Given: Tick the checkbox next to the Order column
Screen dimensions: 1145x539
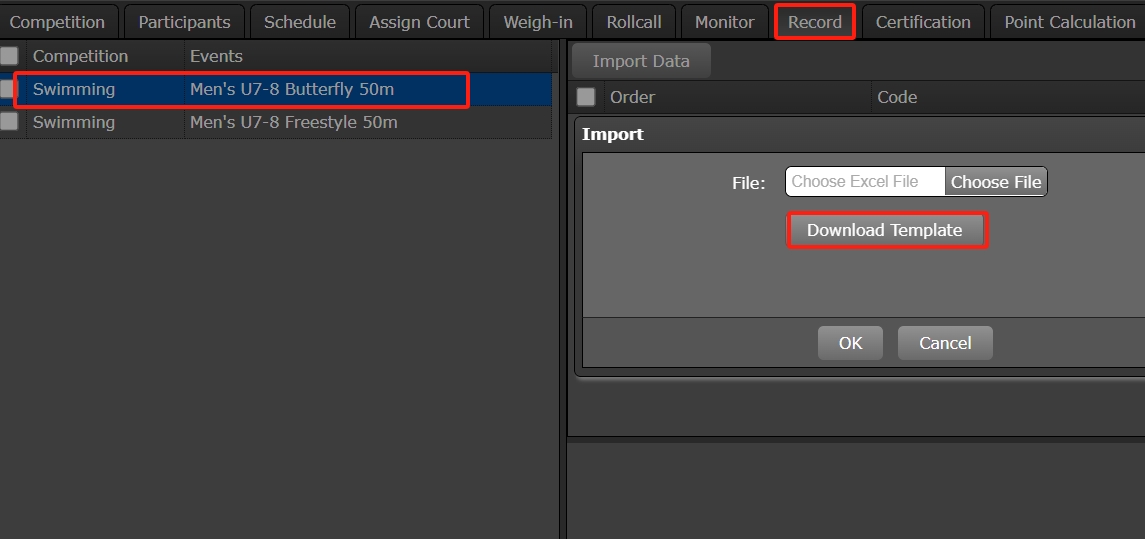Looking at the screenshot, I should coord(586,97).
